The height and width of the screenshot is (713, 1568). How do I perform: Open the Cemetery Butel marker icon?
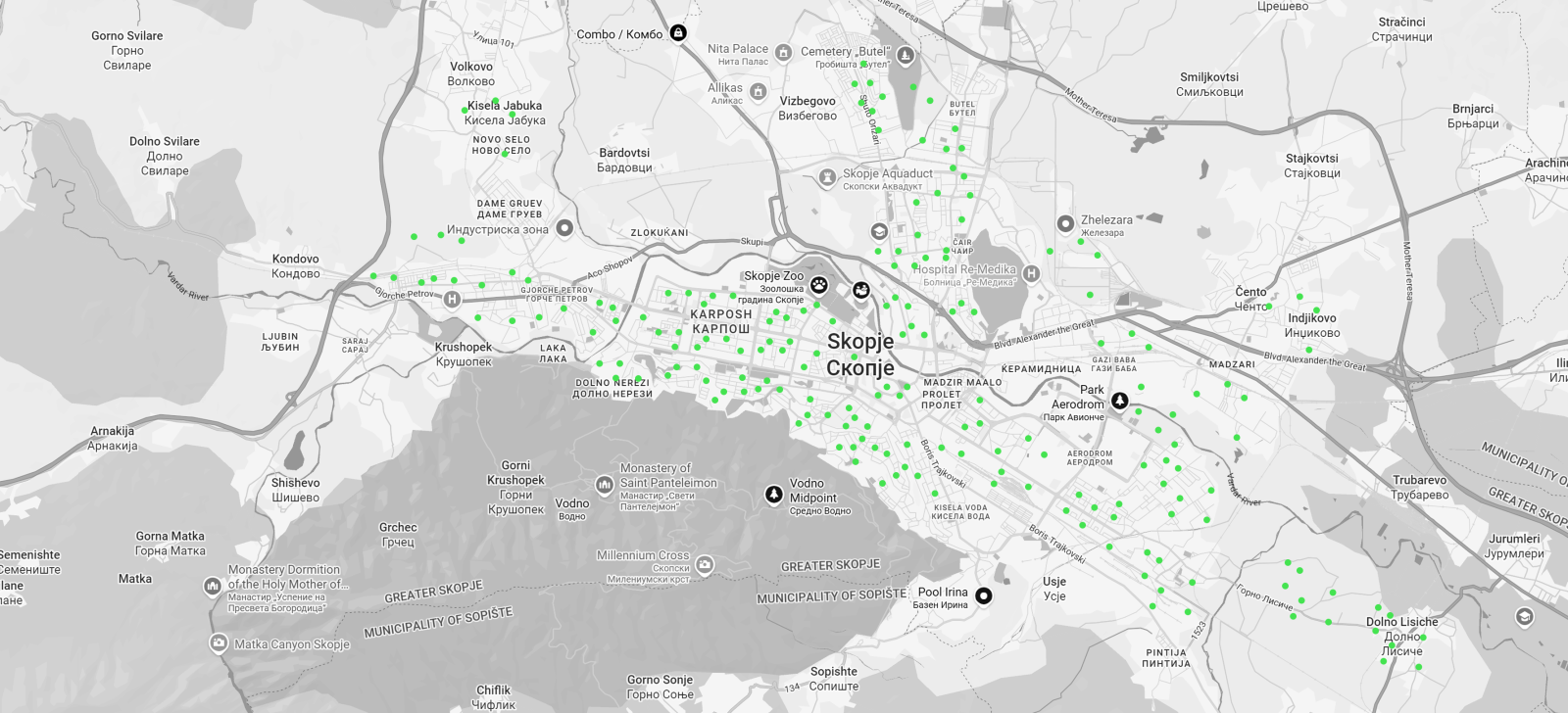906,56
